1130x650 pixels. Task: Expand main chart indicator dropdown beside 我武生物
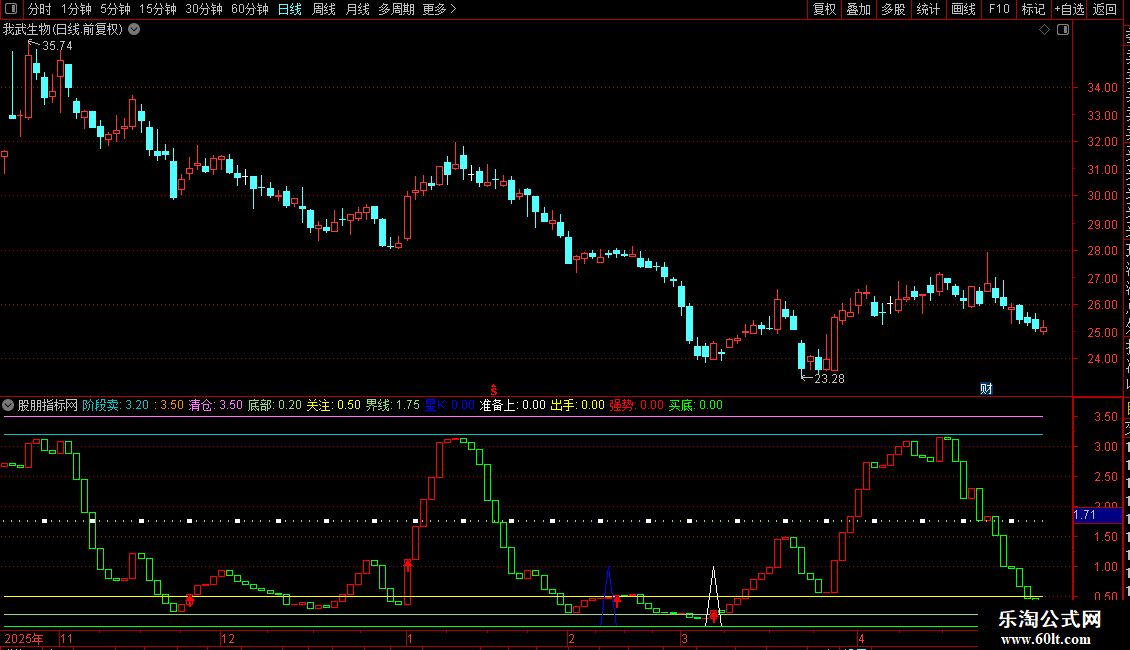134,30
